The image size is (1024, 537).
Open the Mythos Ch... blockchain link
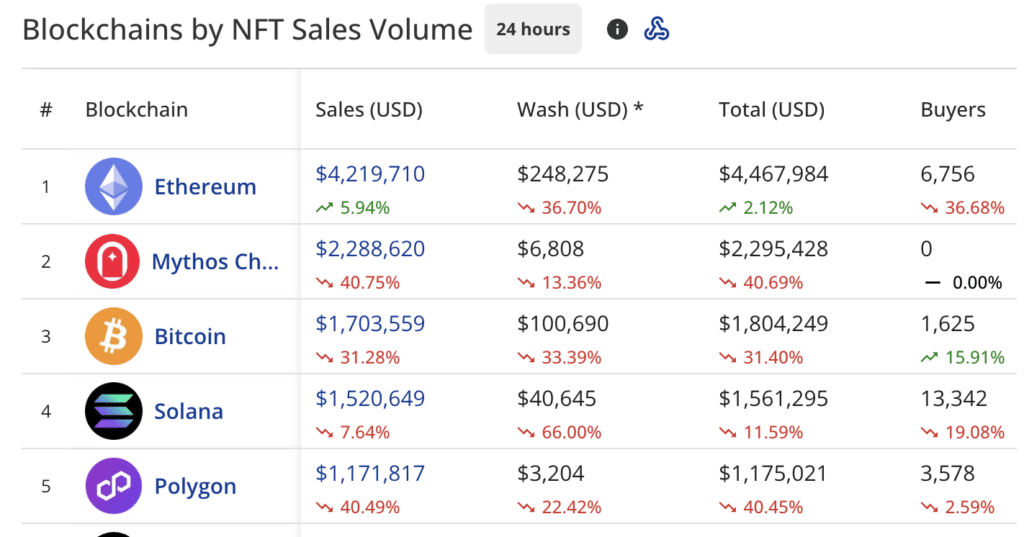coord(216,261)
